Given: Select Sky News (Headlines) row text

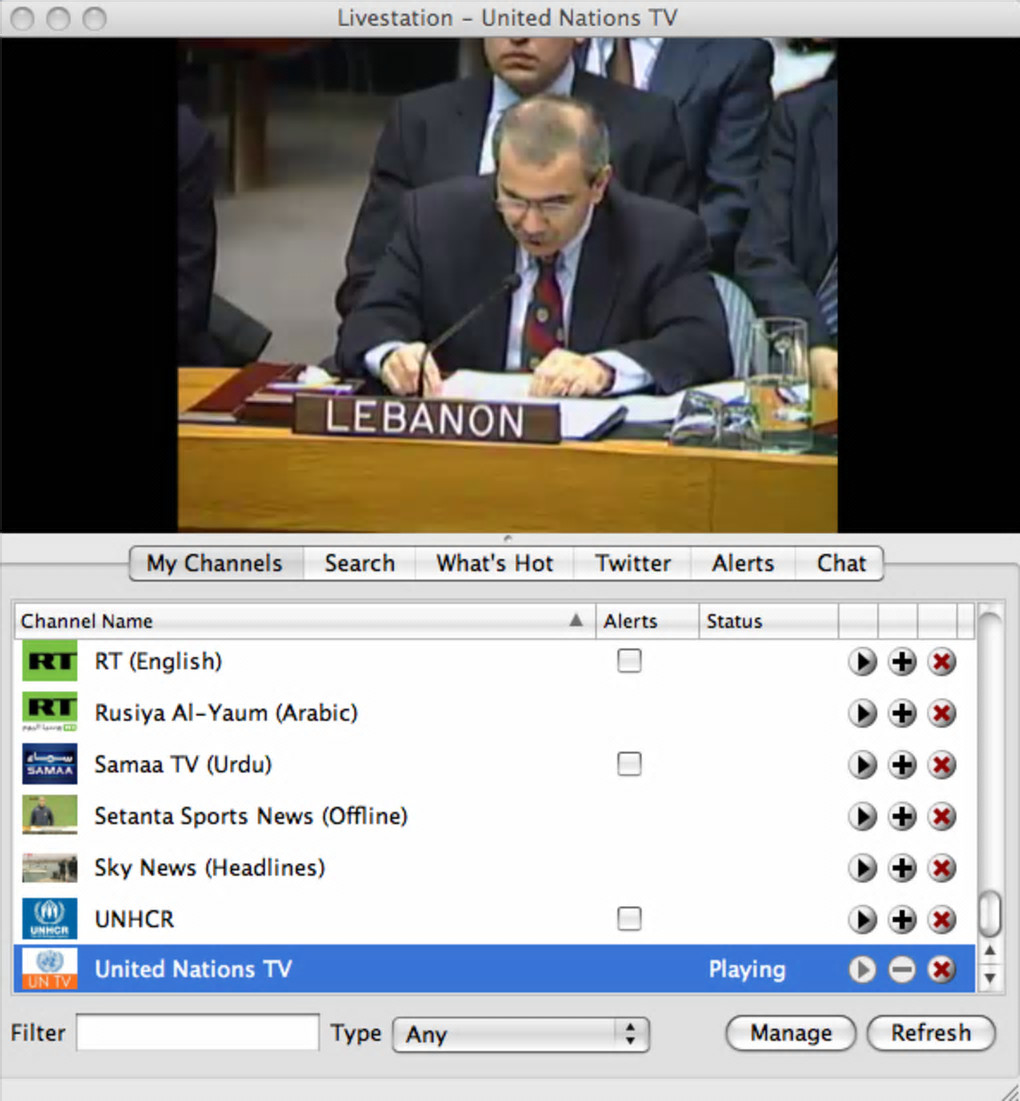Looking at the screenshot, I should point(210,868).
